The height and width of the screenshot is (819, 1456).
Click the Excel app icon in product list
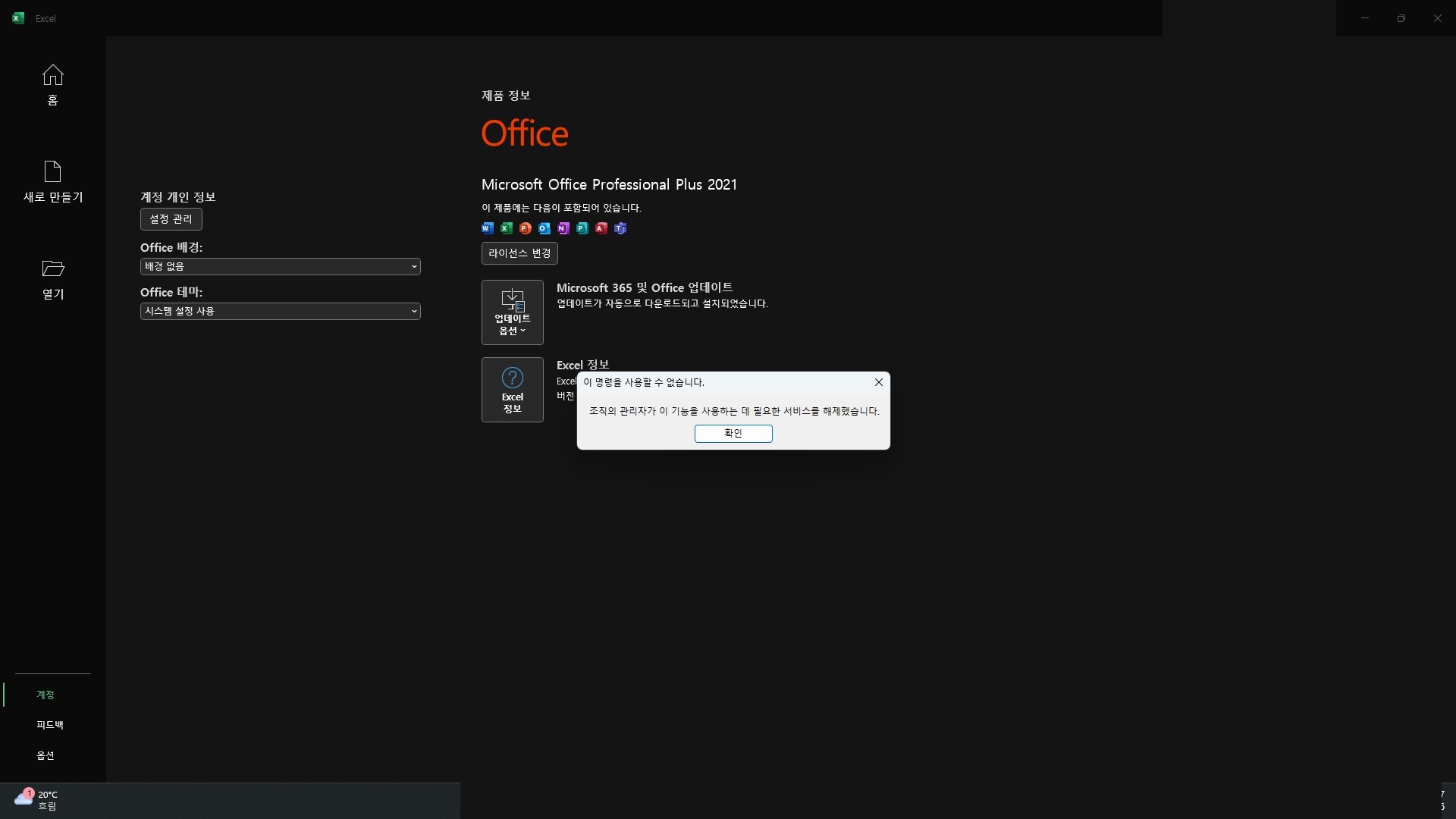coord(507,228)
